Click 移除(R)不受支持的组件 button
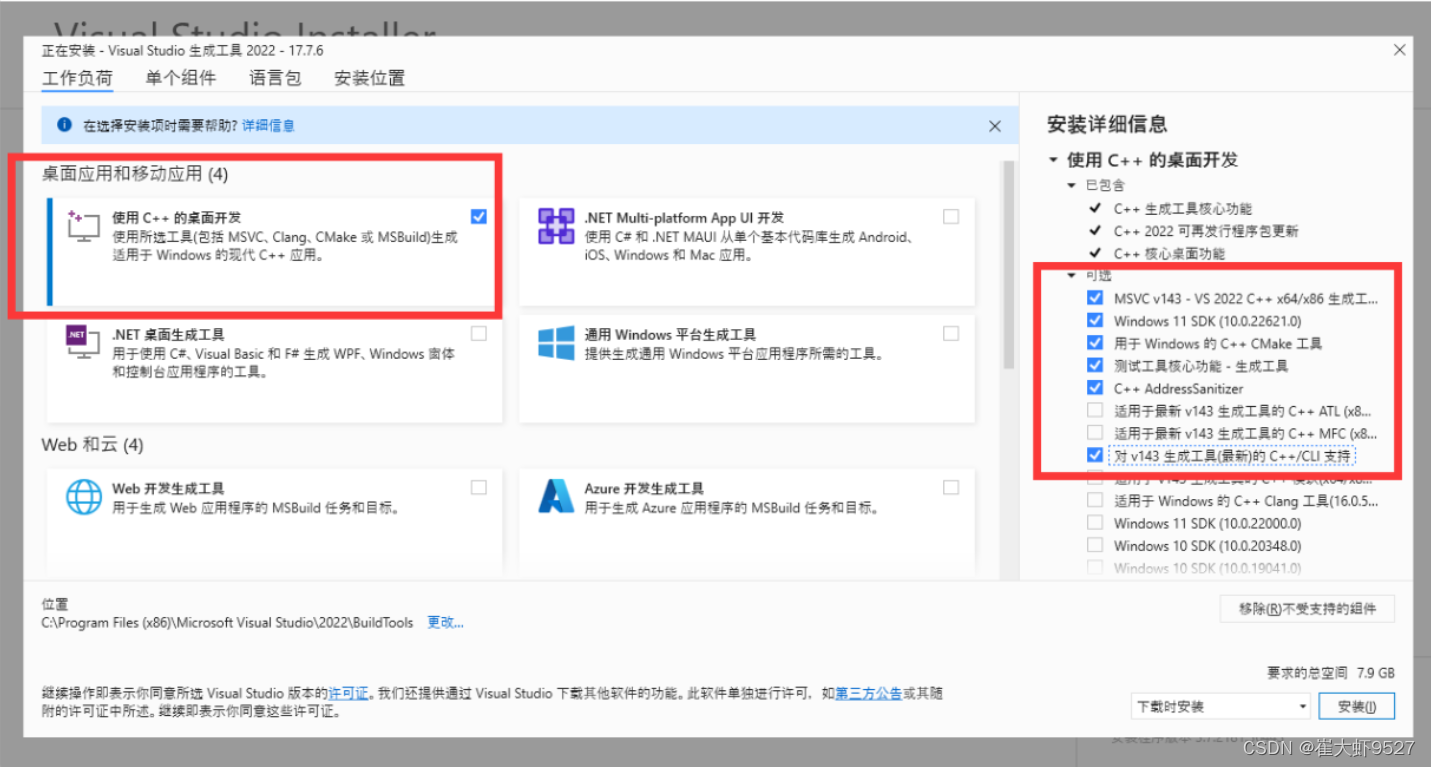This screenshot has height=767, width=1431. click(1307, 608)
